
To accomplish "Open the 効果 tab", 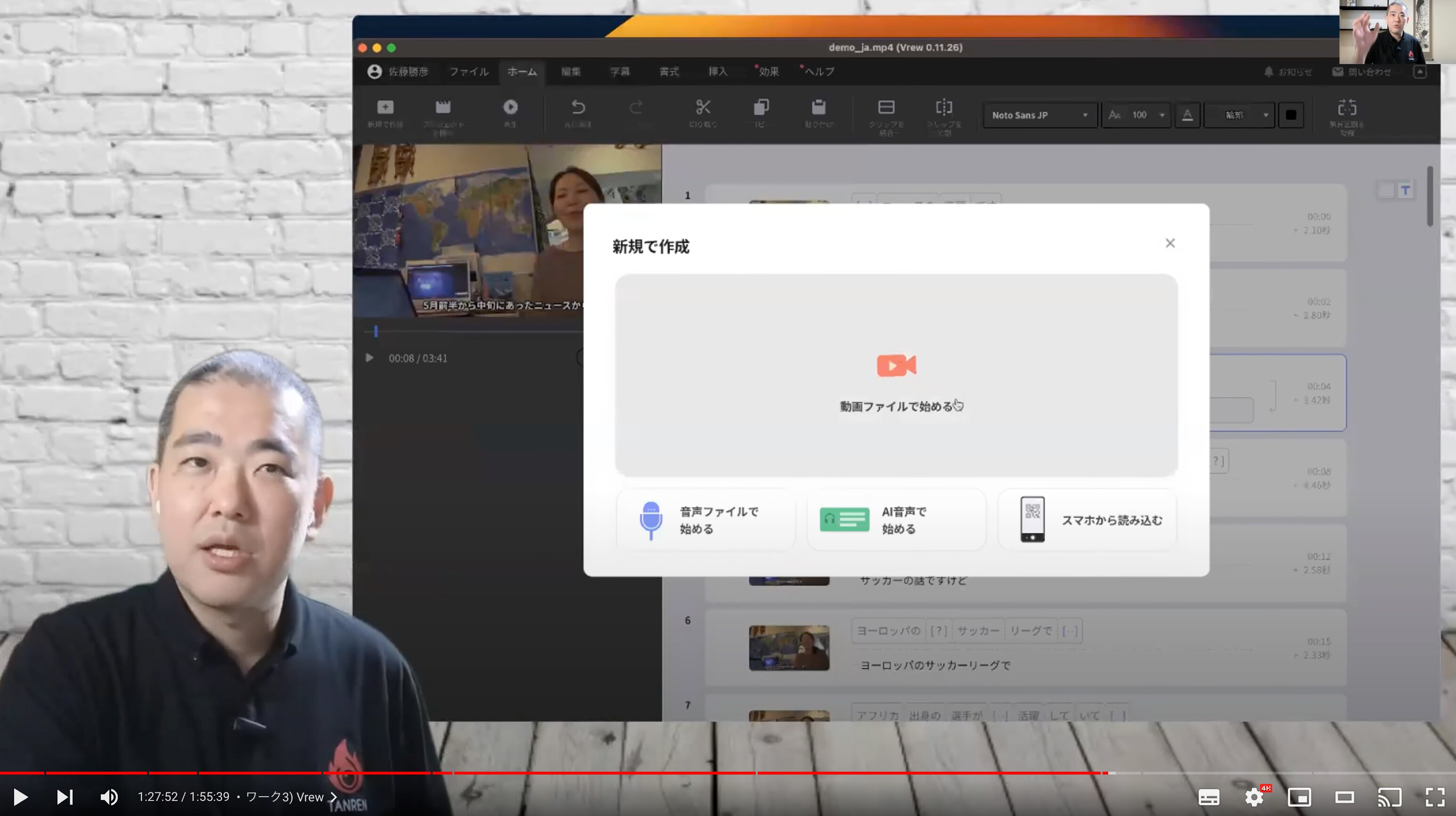I will tap(768, 72).
